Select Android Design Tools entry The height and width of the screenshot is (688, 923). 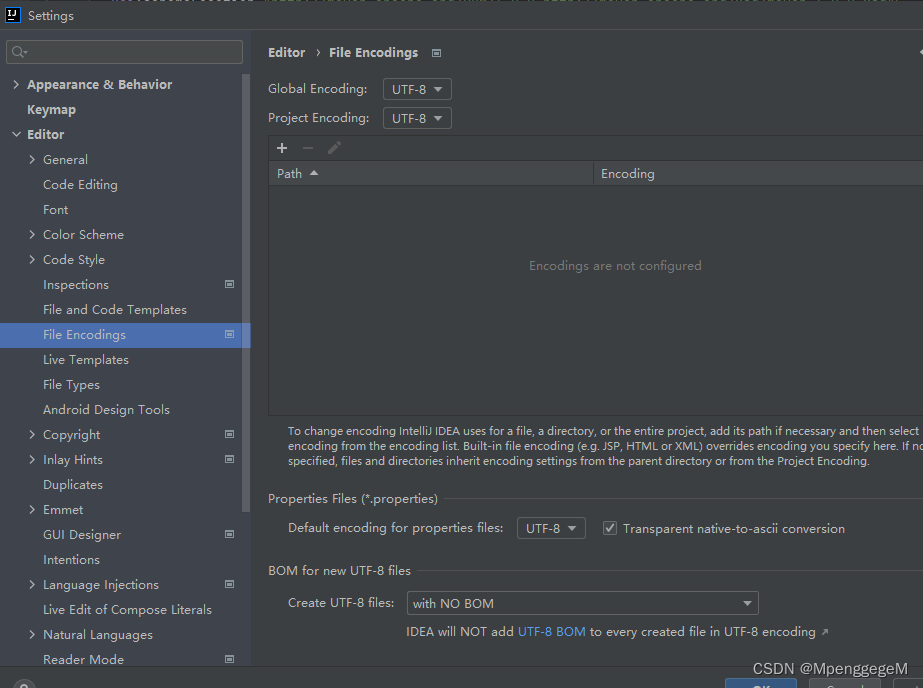[107, 410]
